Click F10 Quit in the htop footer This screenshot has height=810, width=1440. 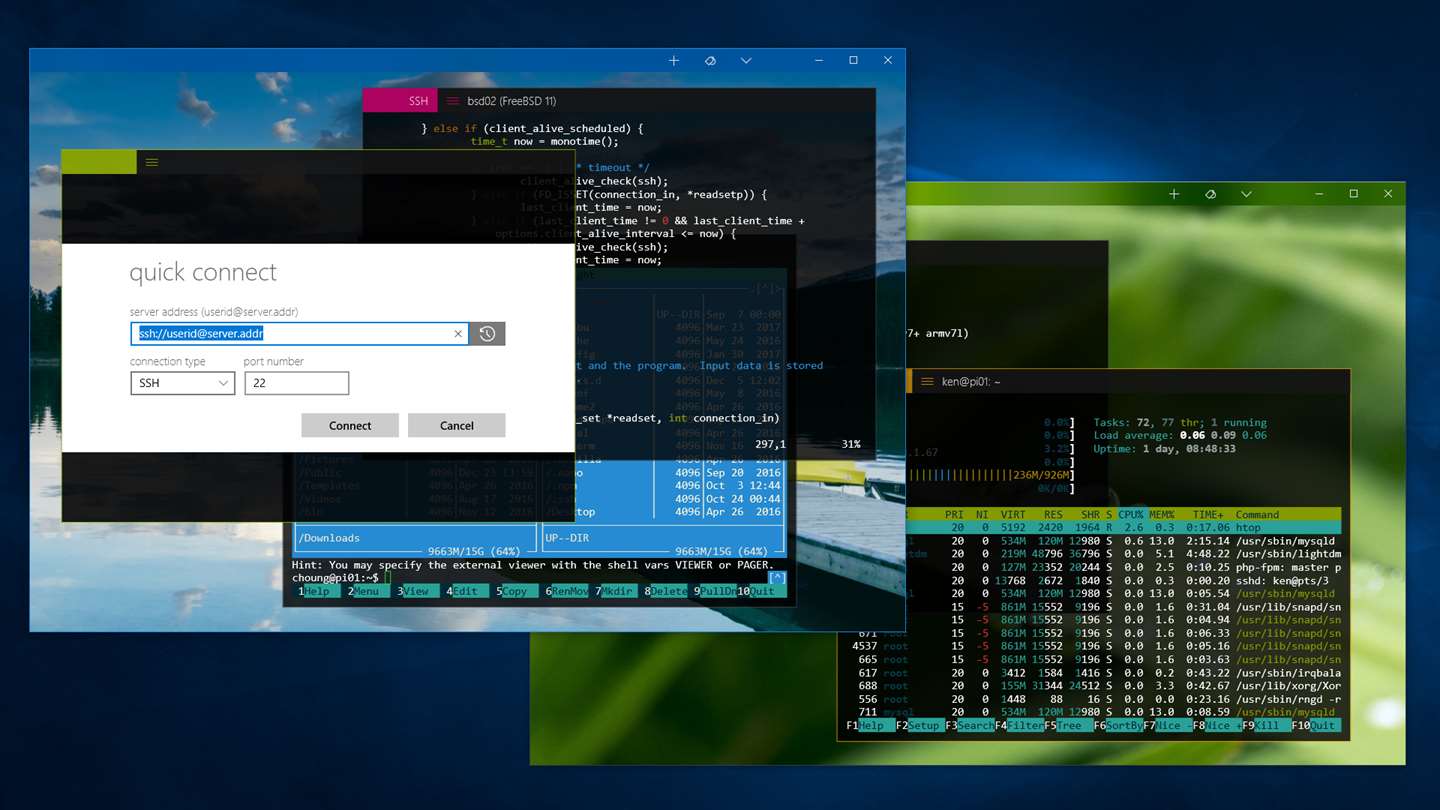click(1314, 726)
